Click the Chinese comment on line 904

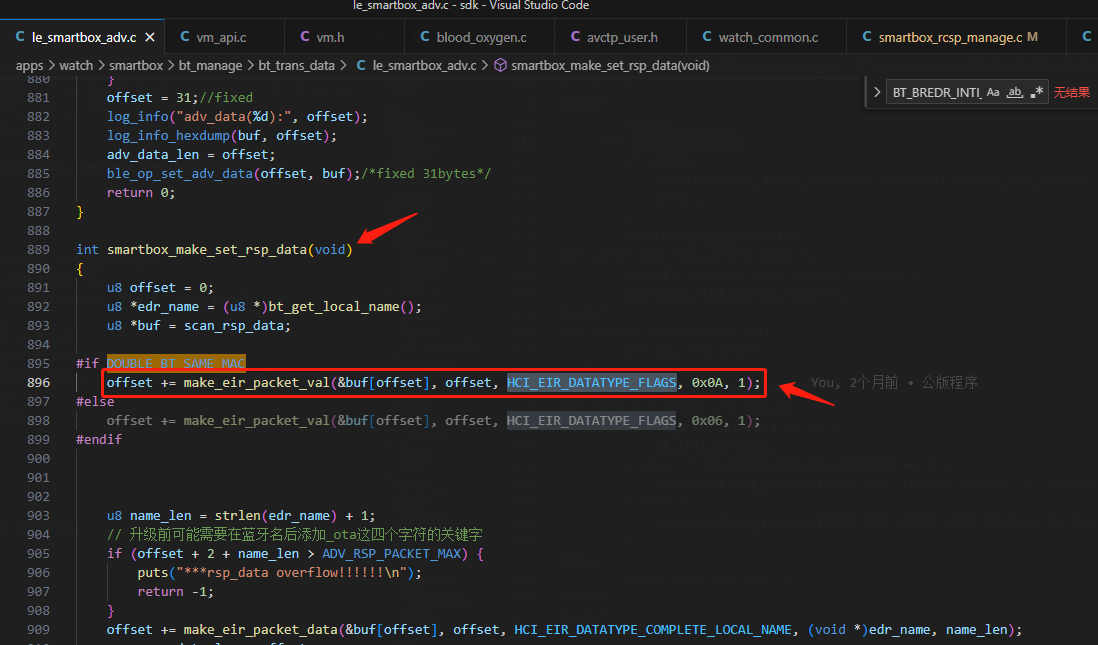(294, 534)
